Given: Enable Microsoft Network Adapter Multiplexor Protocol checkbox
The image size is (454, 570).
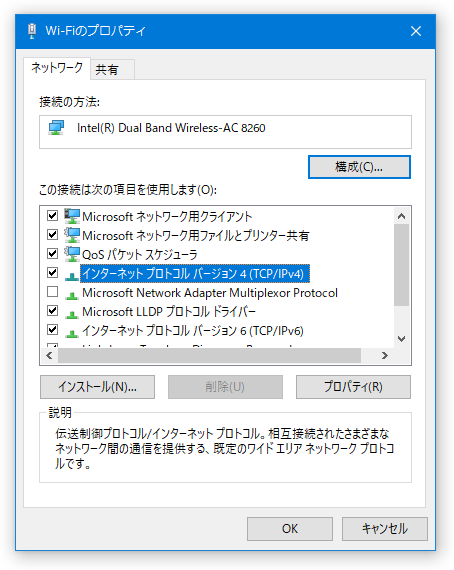Looking at the screenshot, I should [x=52, y=292].
